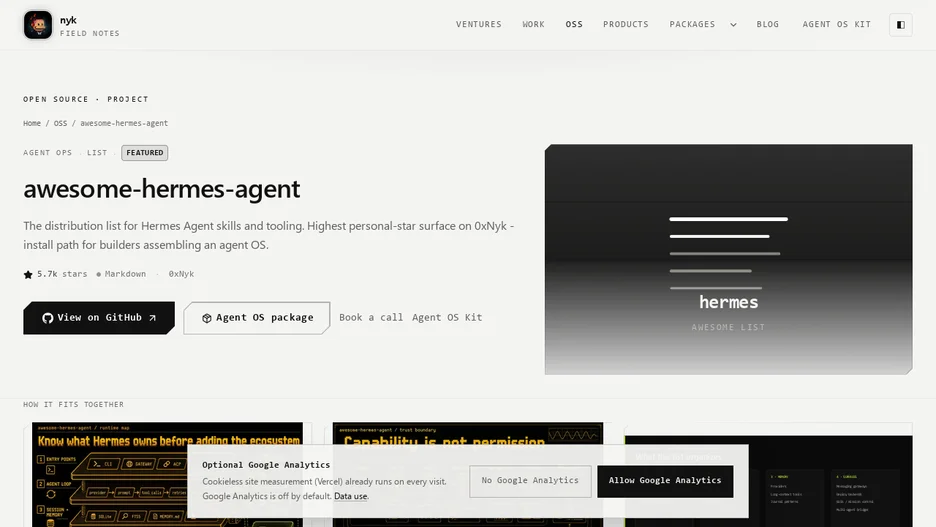Click the awesome-hermes-agent breadcrumb
Viewport: 936px width, 527px height.
click(x=124, y=124)
